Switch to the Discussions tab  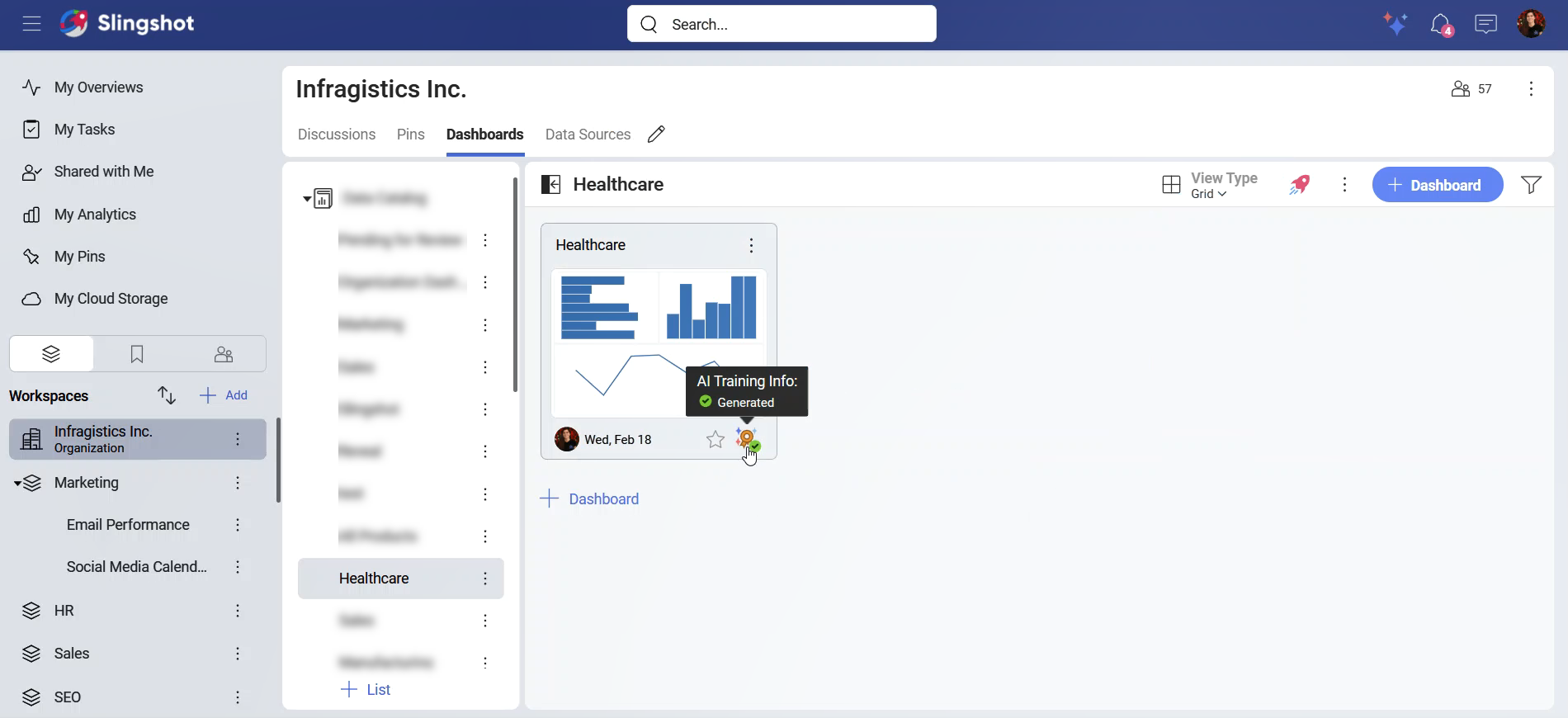(x=337, y=135)
